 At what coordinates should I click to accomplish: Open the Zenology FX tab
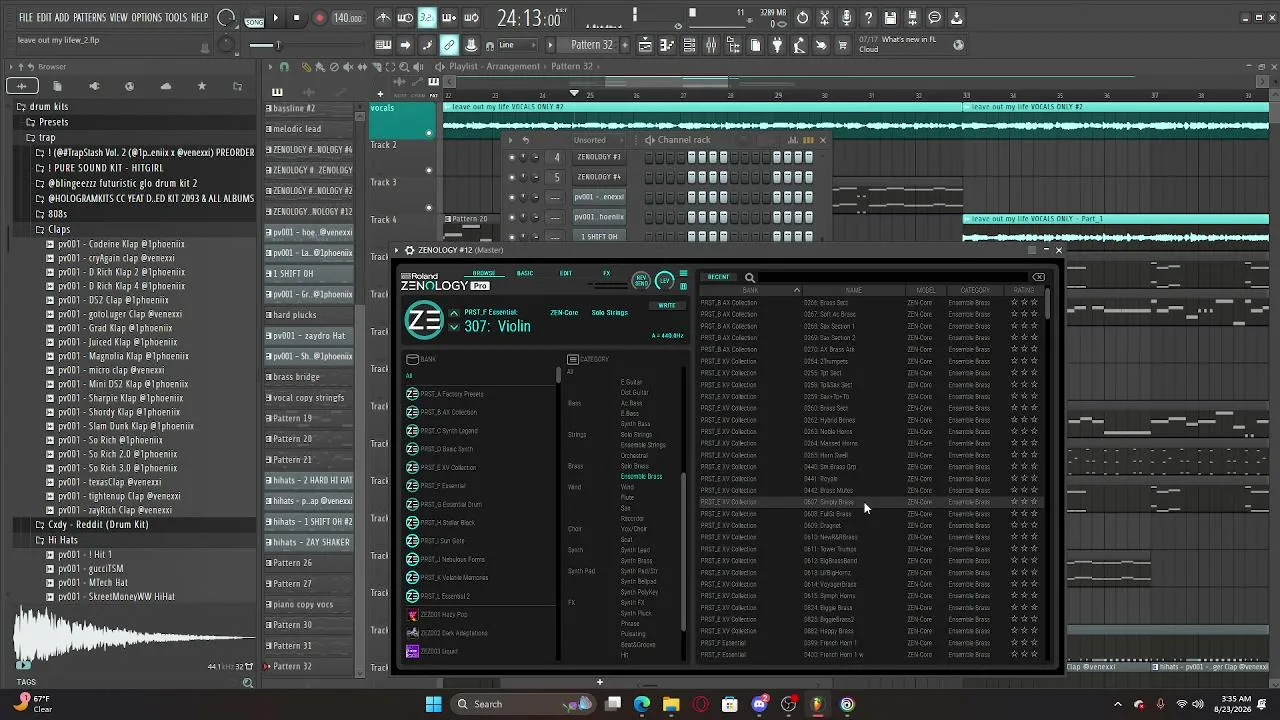(606, 274)
